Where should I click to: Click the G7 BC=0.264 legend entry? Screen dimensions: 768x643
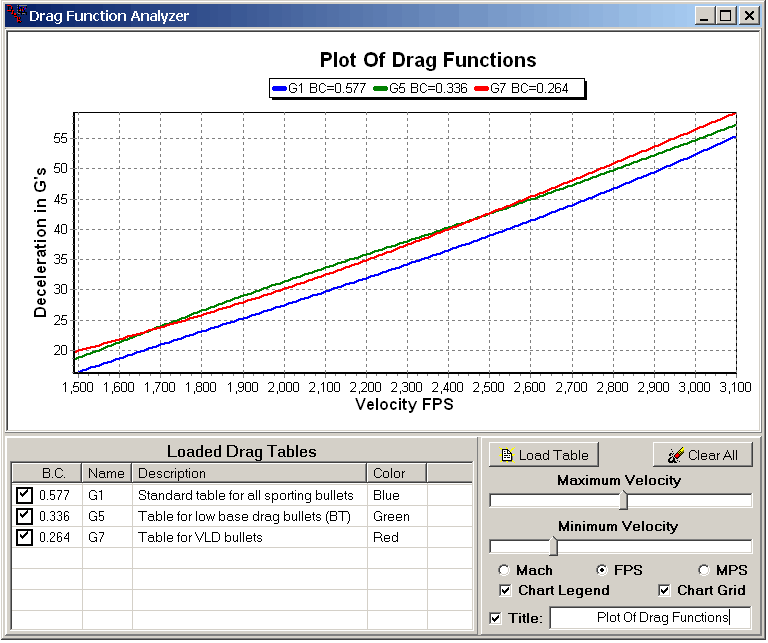(522, 88)
